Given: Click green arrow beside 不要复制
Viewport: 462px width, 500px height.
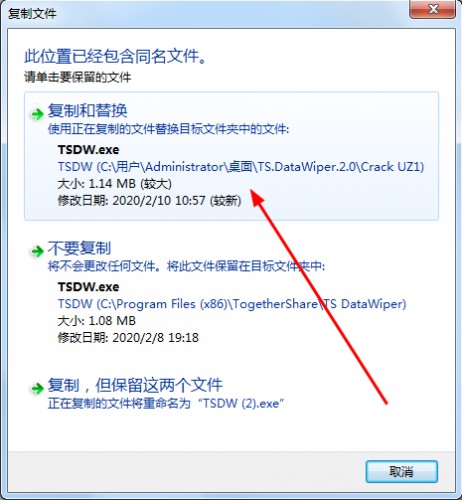Looking at the screenshot, I should 37,251.
